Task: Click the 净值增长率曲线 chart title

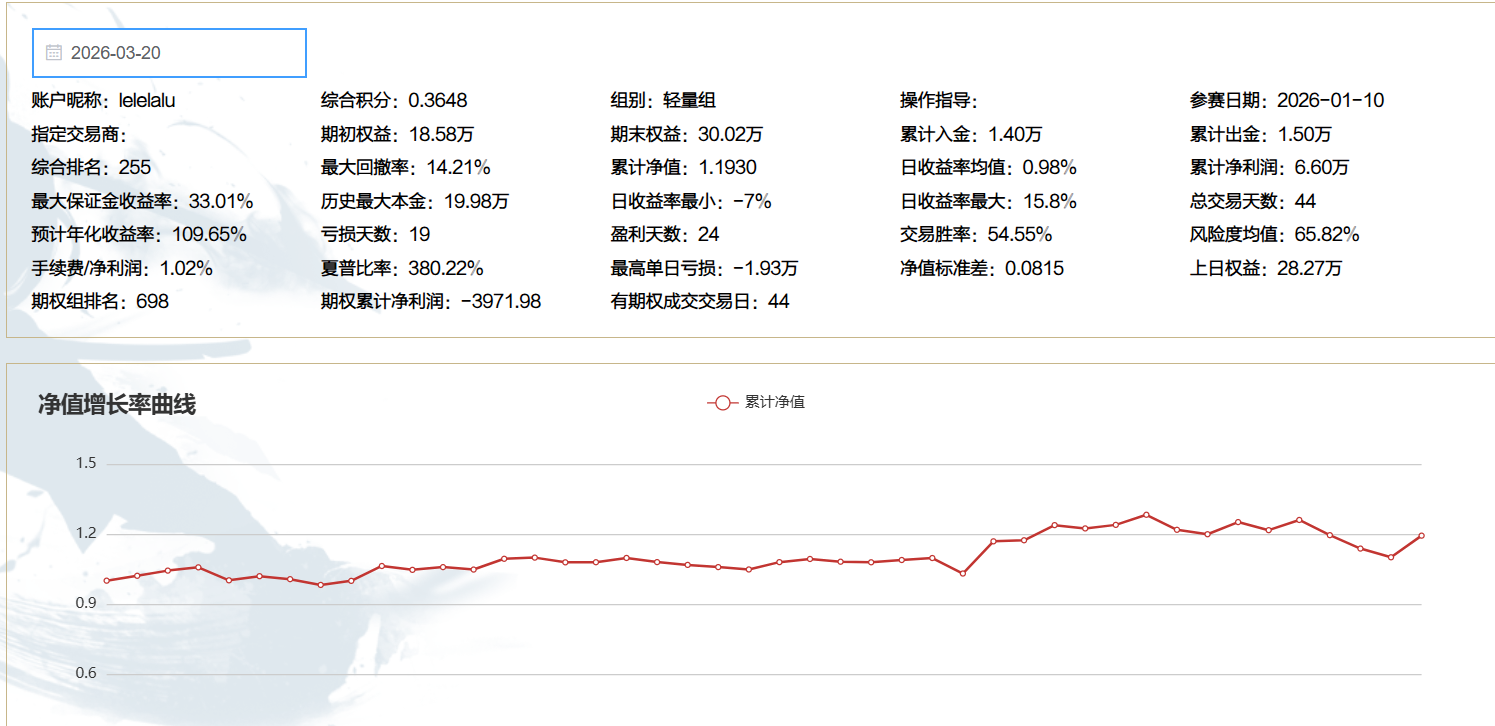Action: (x=116, y=405)
